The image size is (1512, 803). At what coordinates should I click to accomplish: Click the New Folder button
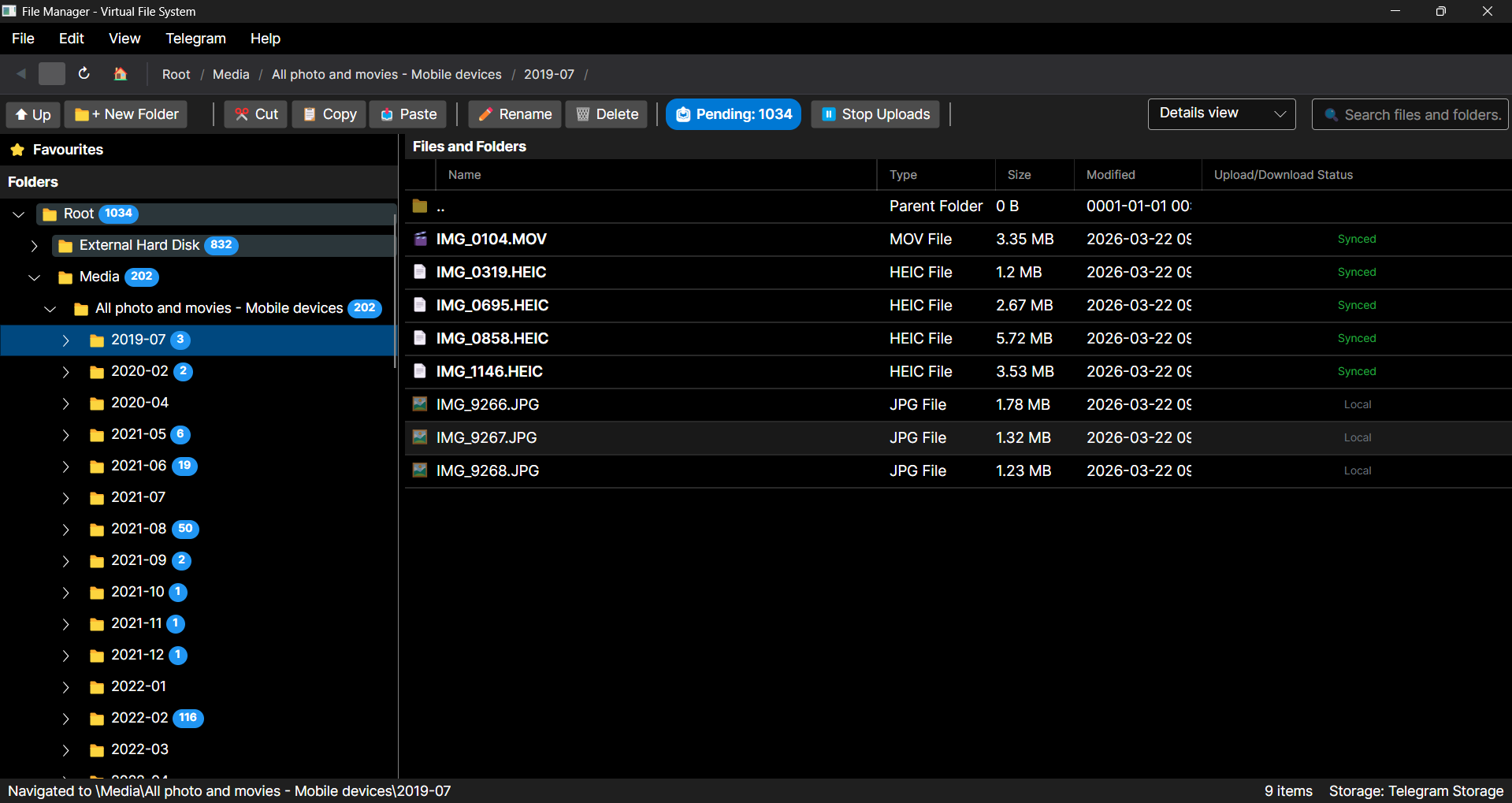126,114
